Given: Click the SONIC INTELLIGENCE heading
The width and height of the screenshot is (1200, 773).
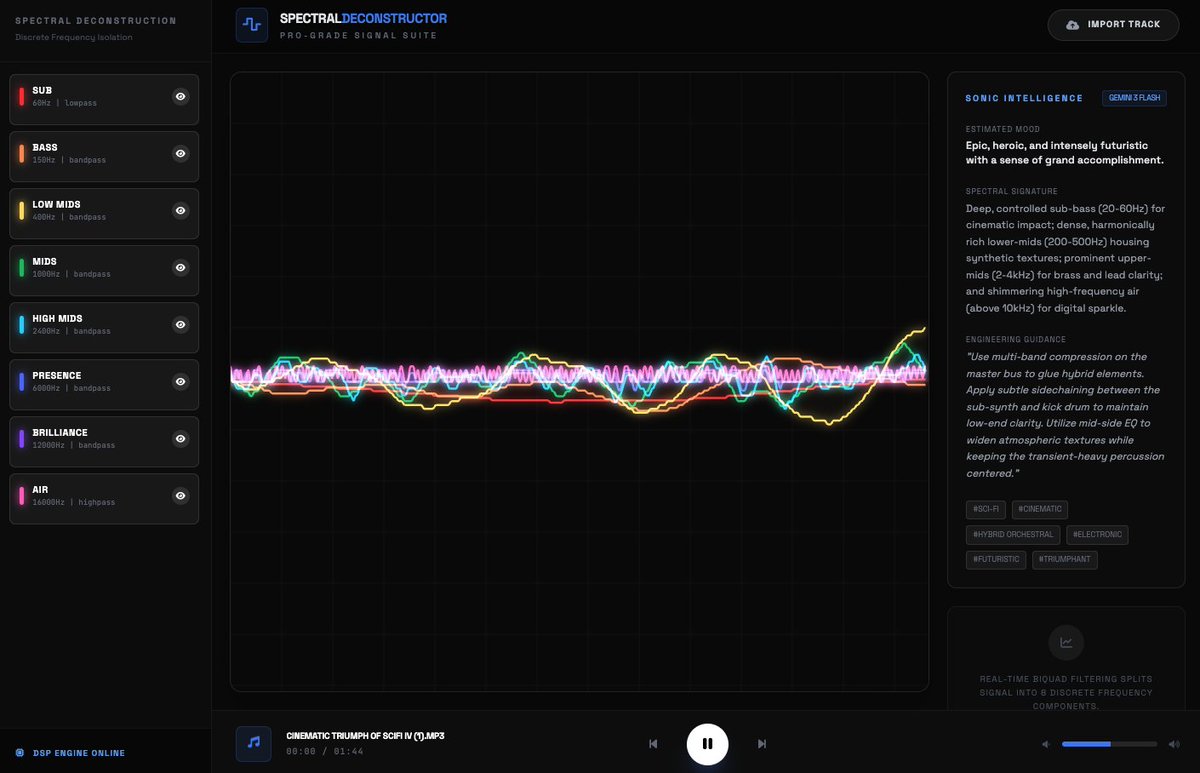Looking at the screenshot, I should click(1024, 98).
